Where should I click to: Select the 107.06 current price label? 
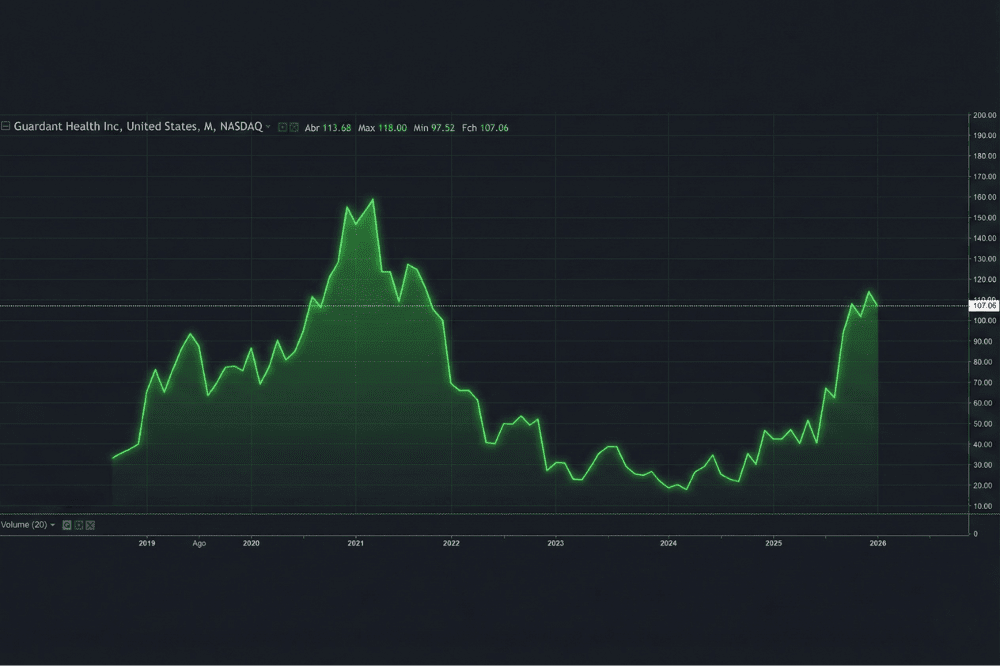click(x=985, y=306)
